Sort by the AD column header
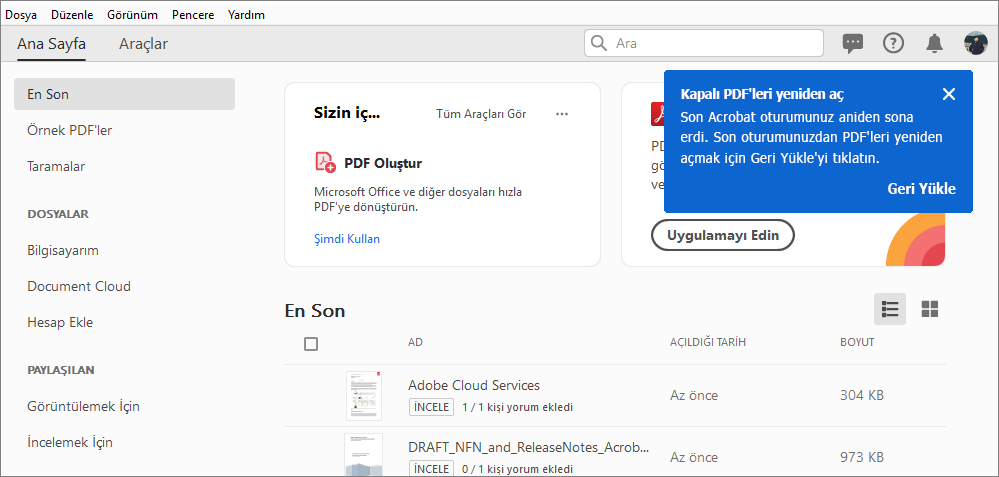 [x=415, y=343]
